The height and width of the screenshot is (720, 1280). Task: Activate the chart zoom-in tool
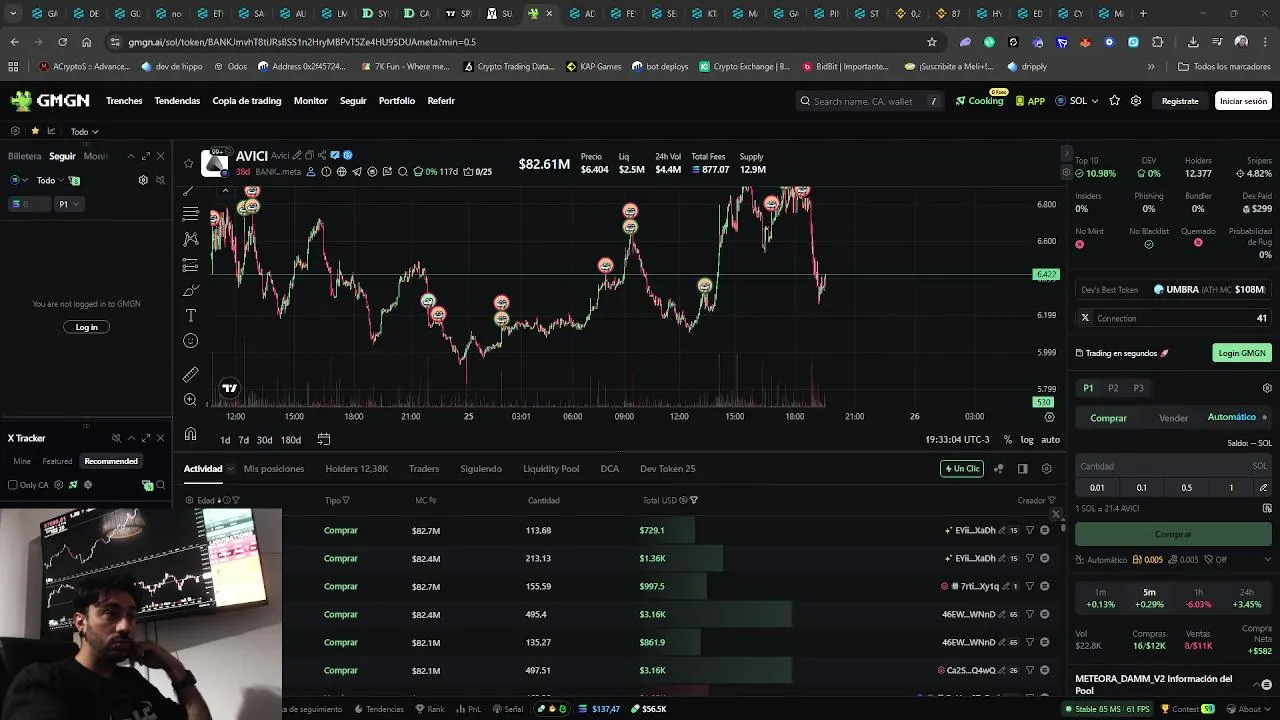(x=190, y=400)
